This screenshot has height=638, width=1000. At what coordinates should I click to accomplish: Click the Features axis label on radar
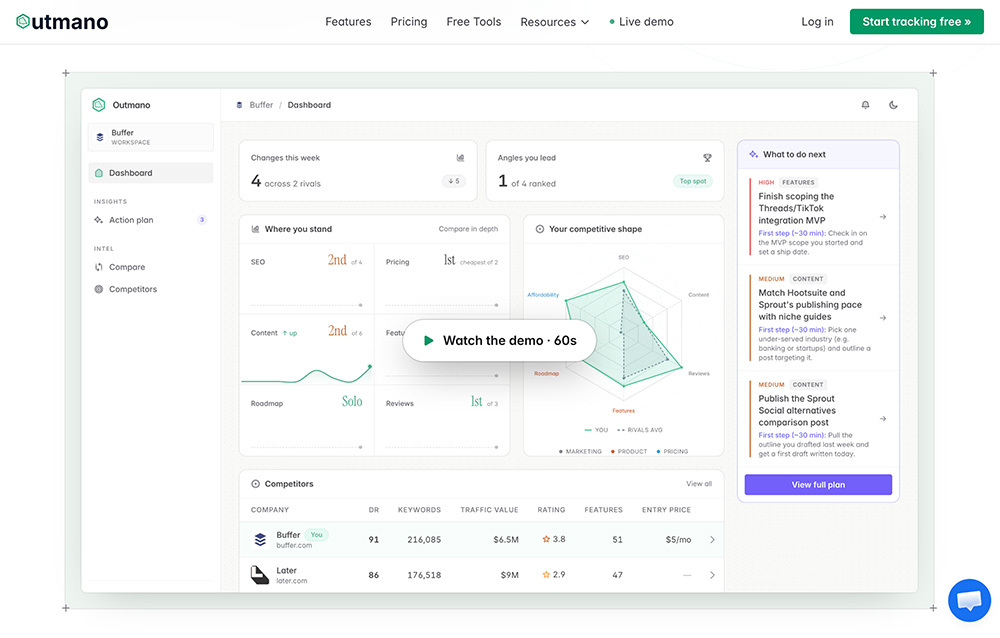click(624, 411)
